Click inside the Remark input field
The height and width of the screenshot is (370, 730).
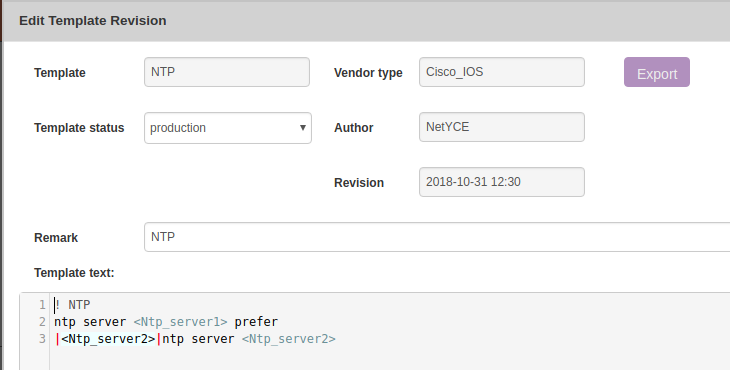click(x=437, y=237)
